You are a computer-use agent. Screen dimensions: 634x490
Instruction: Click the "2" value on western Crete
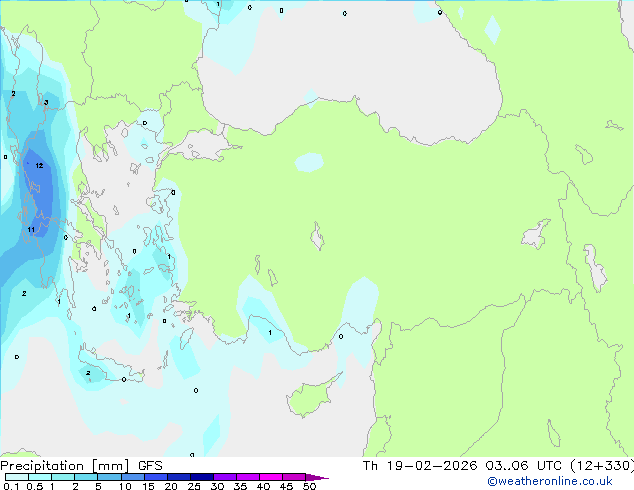click(88, 373)
